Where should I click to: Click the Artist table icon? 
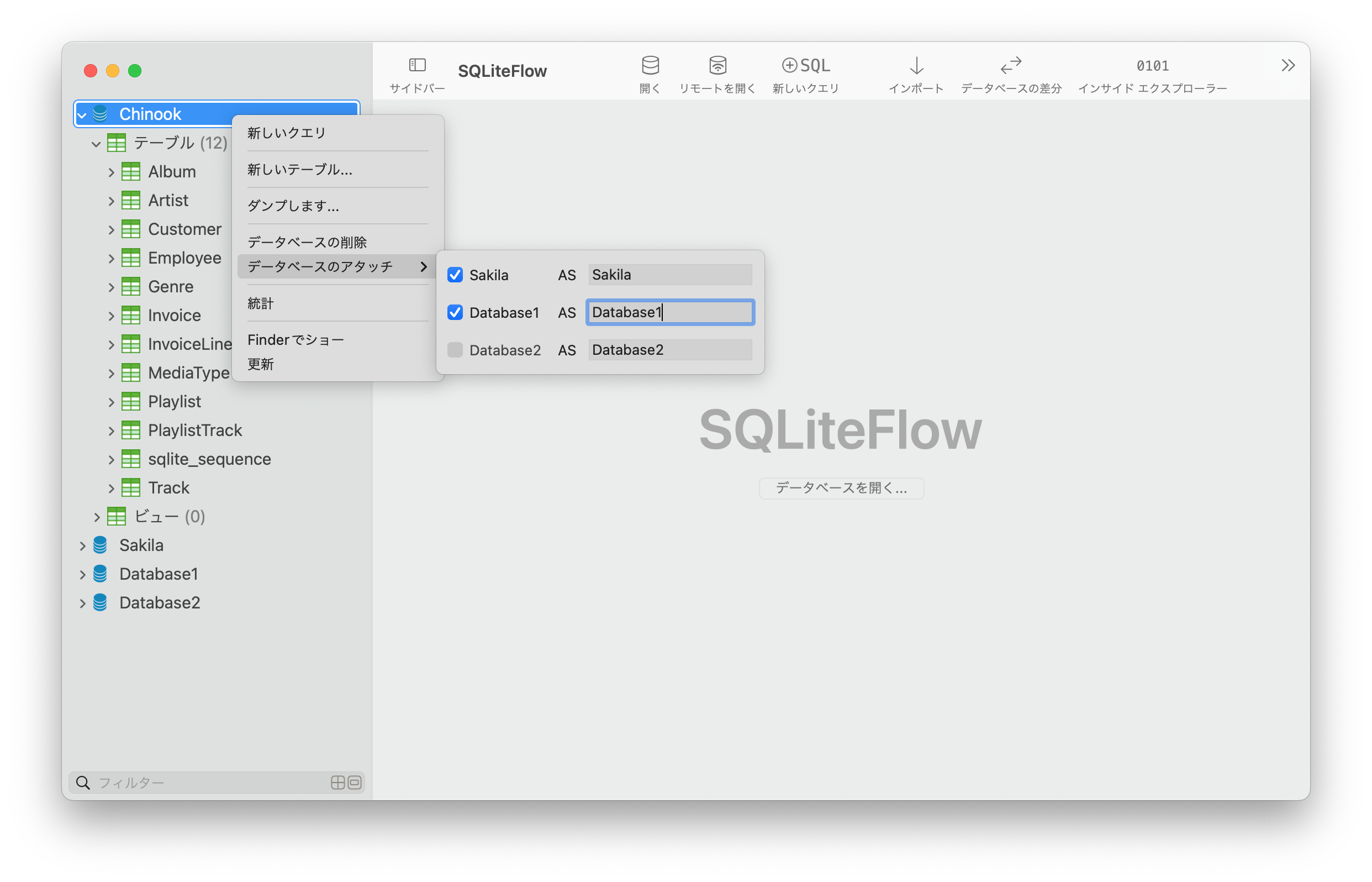point(130,200)
